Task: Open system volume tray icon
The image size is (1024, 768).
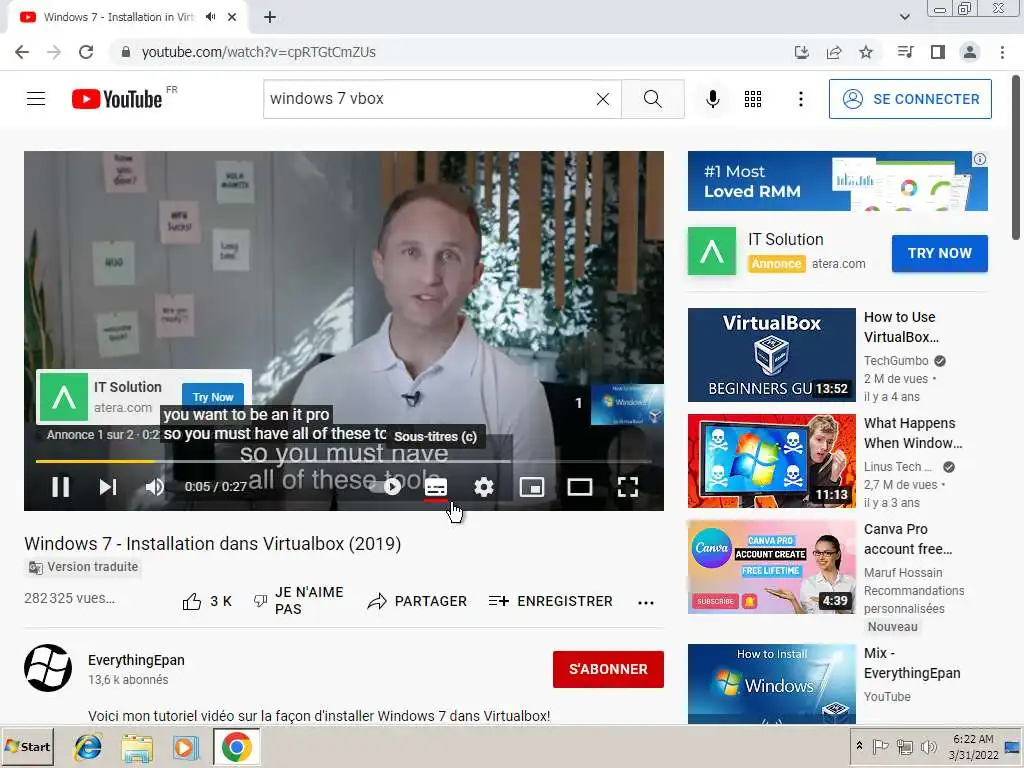Action: (x=928, y=746)
